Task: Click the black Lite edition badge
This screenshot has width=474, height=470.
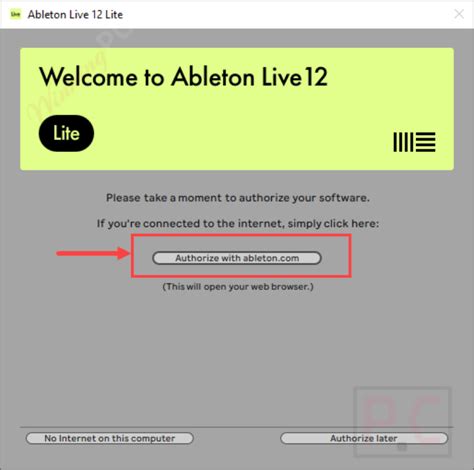Action: tap(66, 133)
